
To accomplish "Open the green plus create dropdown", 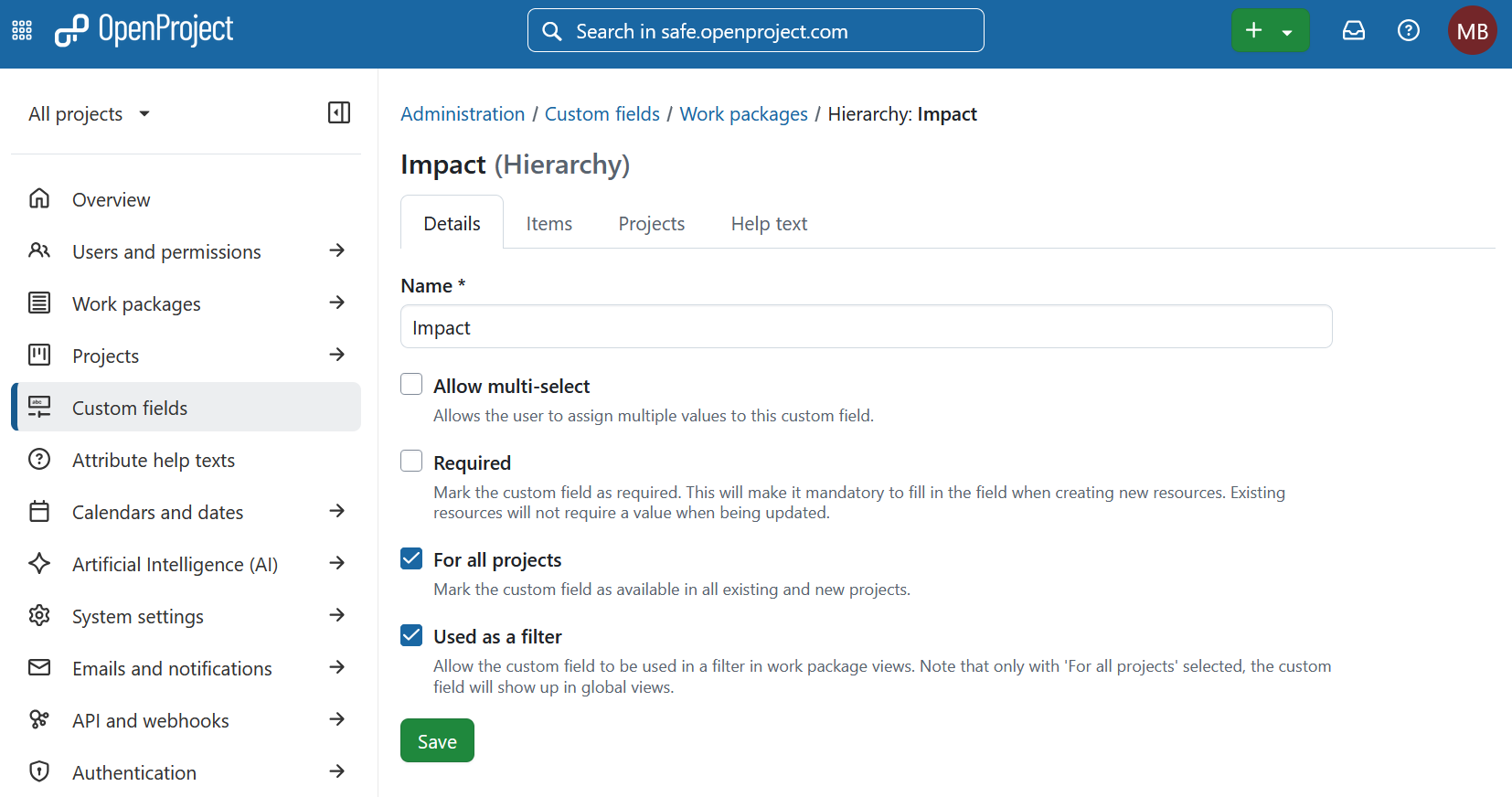I will pos(1271,31).
